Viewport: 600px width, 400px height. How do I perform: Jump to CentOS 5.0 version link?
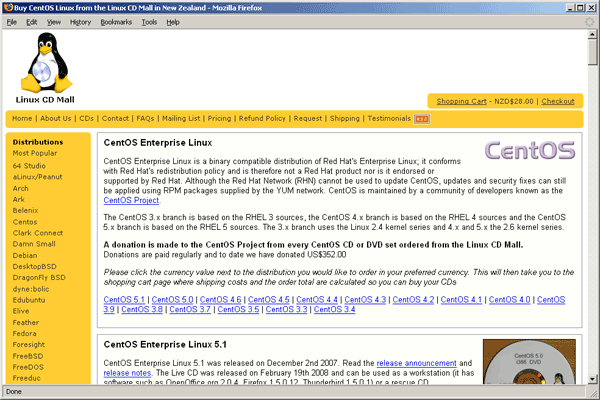click(172, 300)
